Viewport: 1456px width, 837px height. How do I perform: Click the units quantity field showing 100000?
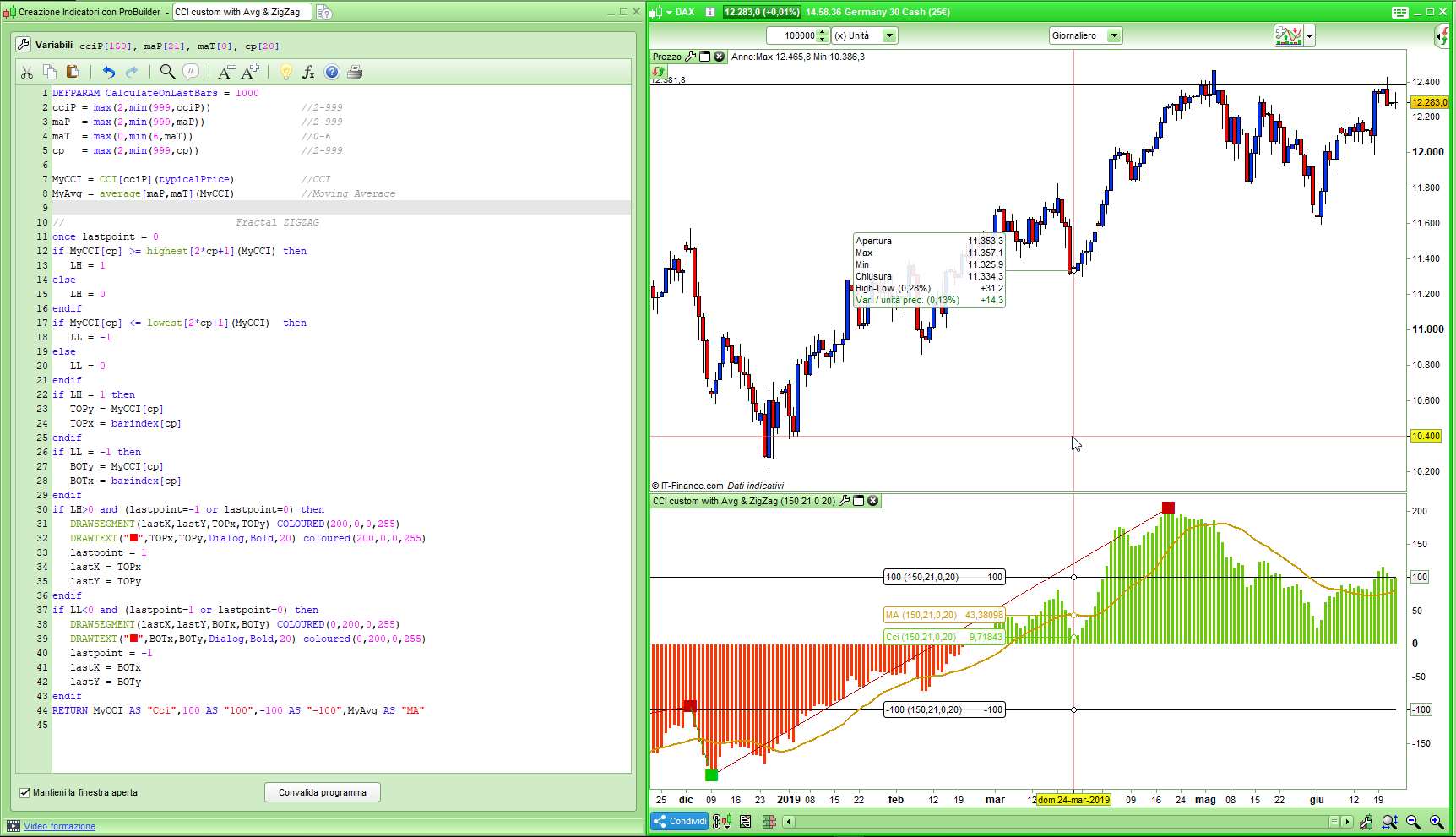coord(792,35)
